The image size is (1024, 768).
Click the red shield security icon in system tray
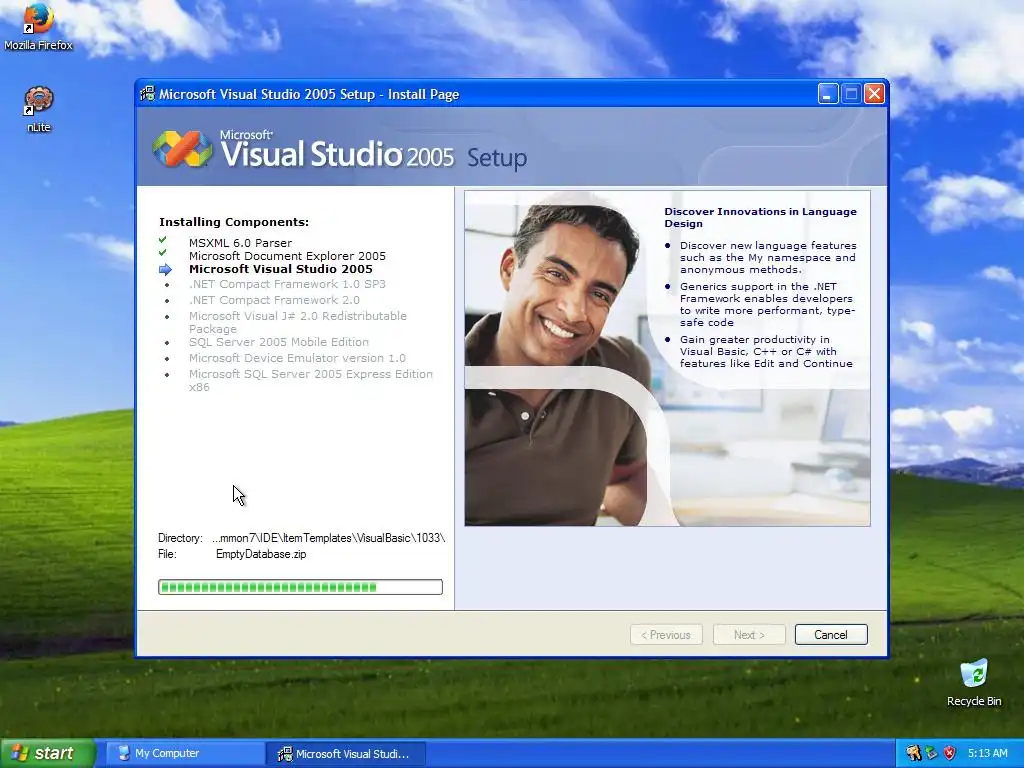pyautogui.click(x=950, y=753)
